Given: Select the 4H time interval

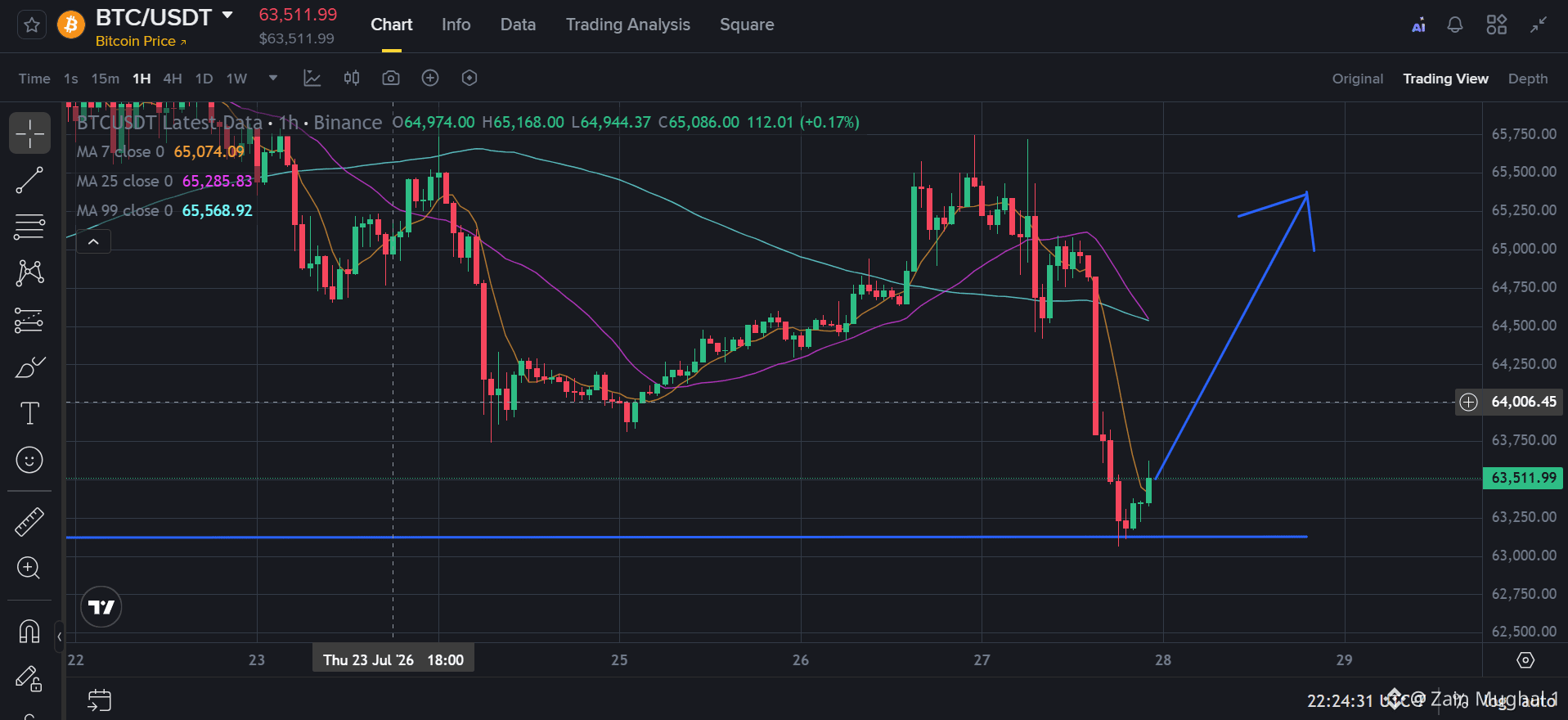Looking at the screenshot, I should click(x=173, y=79).
